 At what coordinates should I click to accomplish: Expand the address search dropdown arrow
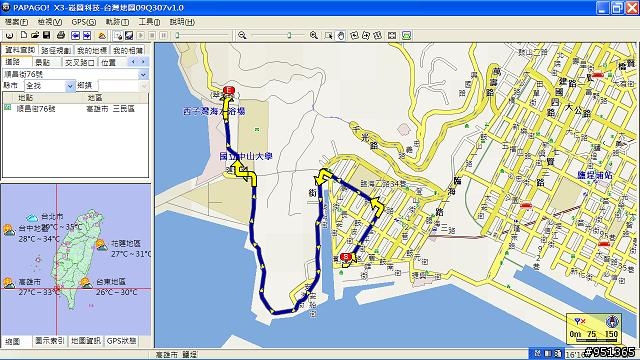143,74
